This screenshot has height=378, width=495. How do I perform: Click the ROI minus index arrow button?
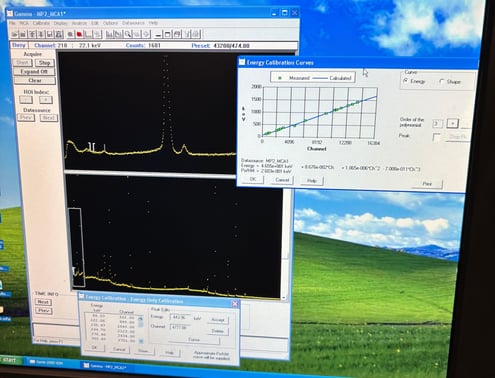(26, 100)
